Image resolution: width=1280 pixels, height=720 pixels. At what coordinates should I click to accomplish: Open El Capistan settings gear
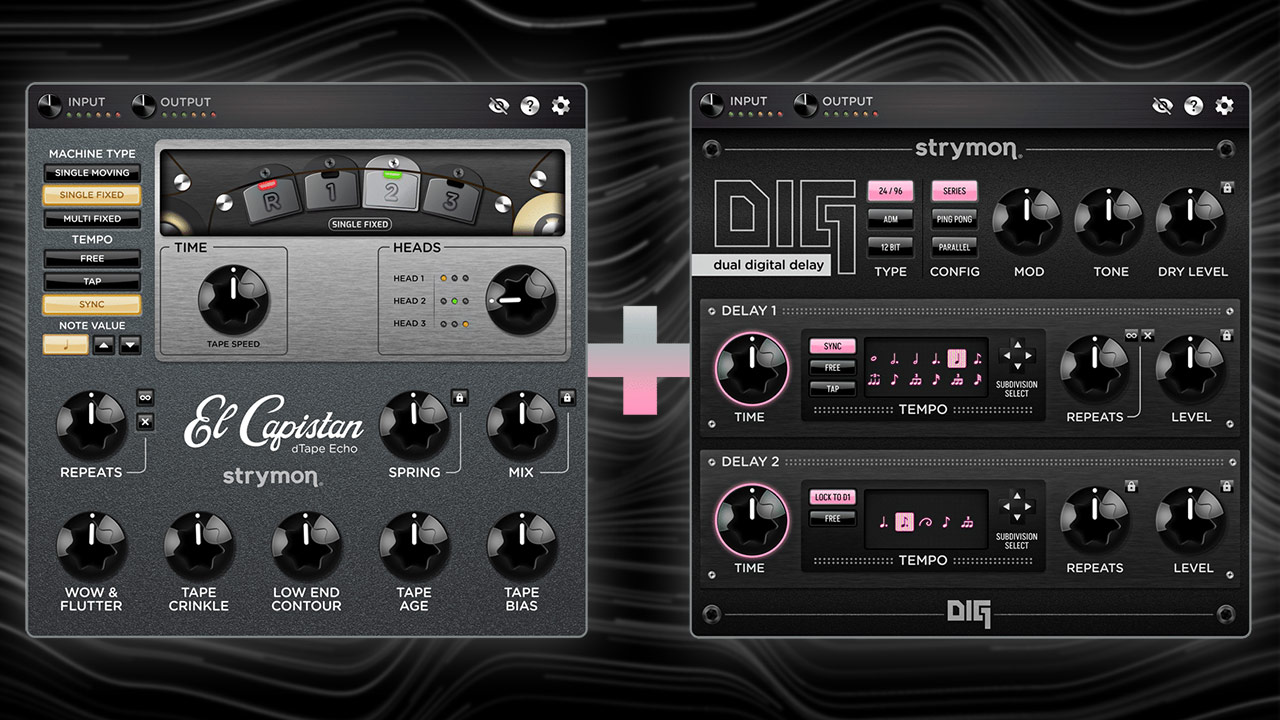pyautogui.click(x=561, y=106)
